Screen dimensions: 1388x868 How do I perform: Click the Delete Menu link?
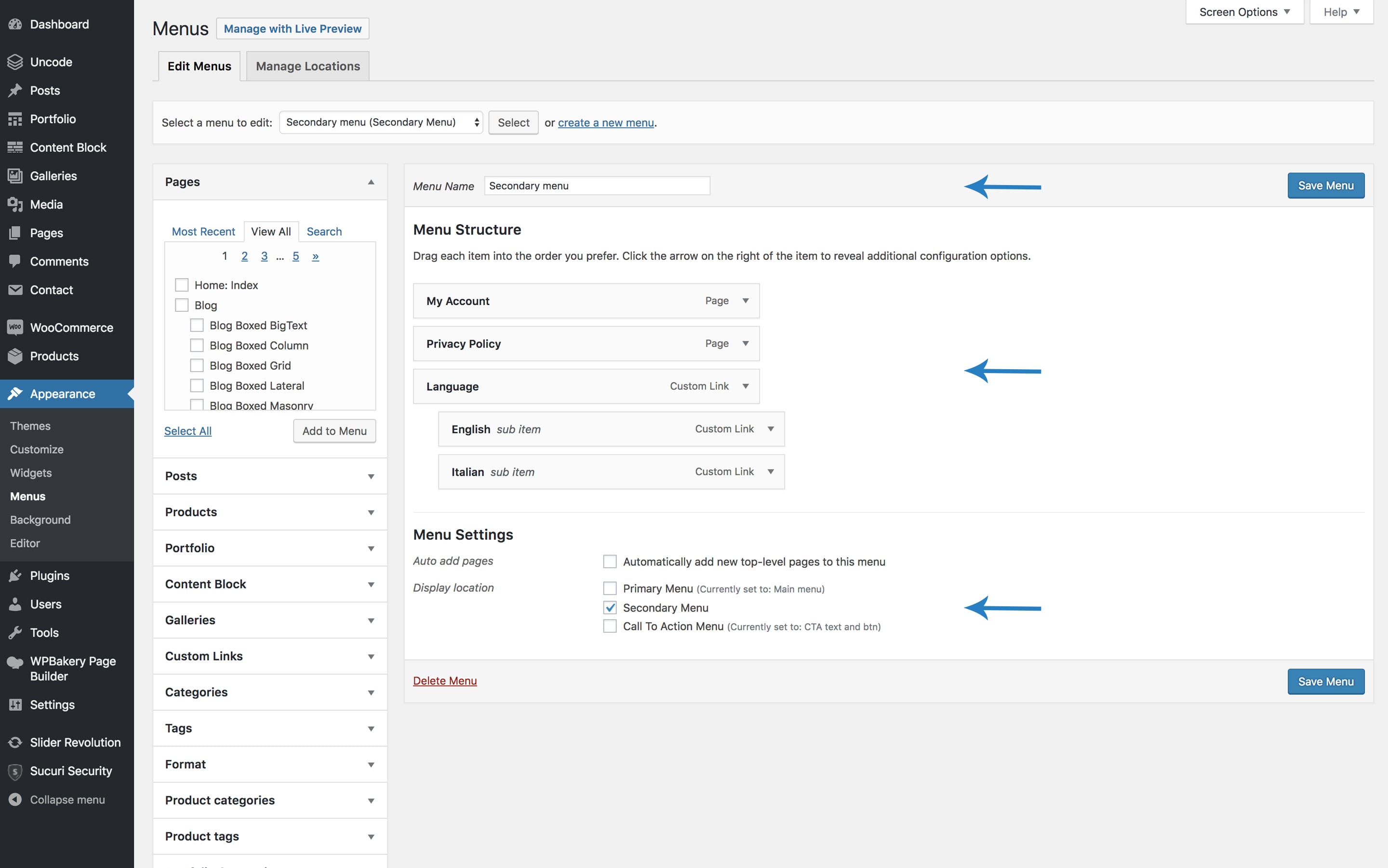click(445, 680)
